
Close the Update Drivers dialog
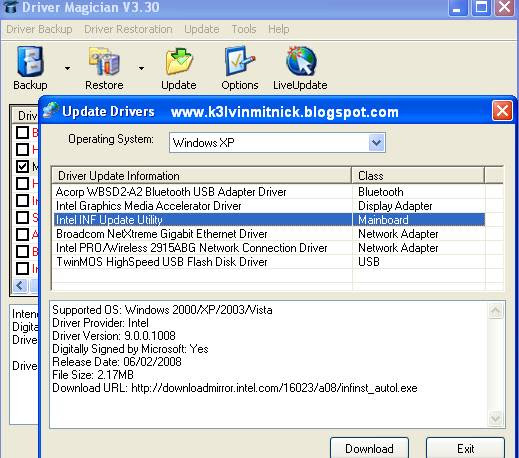(502, 111)
